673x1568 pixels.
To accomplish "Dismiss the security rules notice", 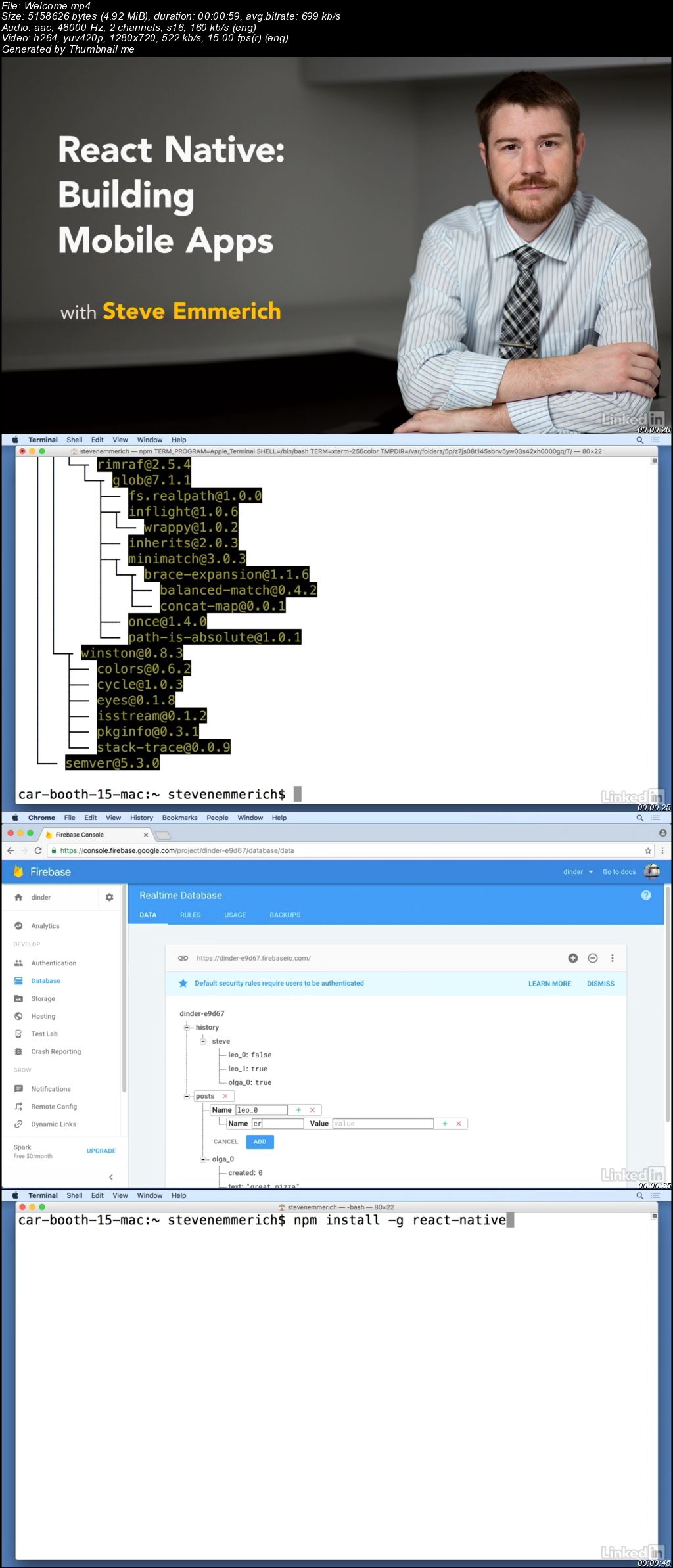I will (x=601, y=984).
